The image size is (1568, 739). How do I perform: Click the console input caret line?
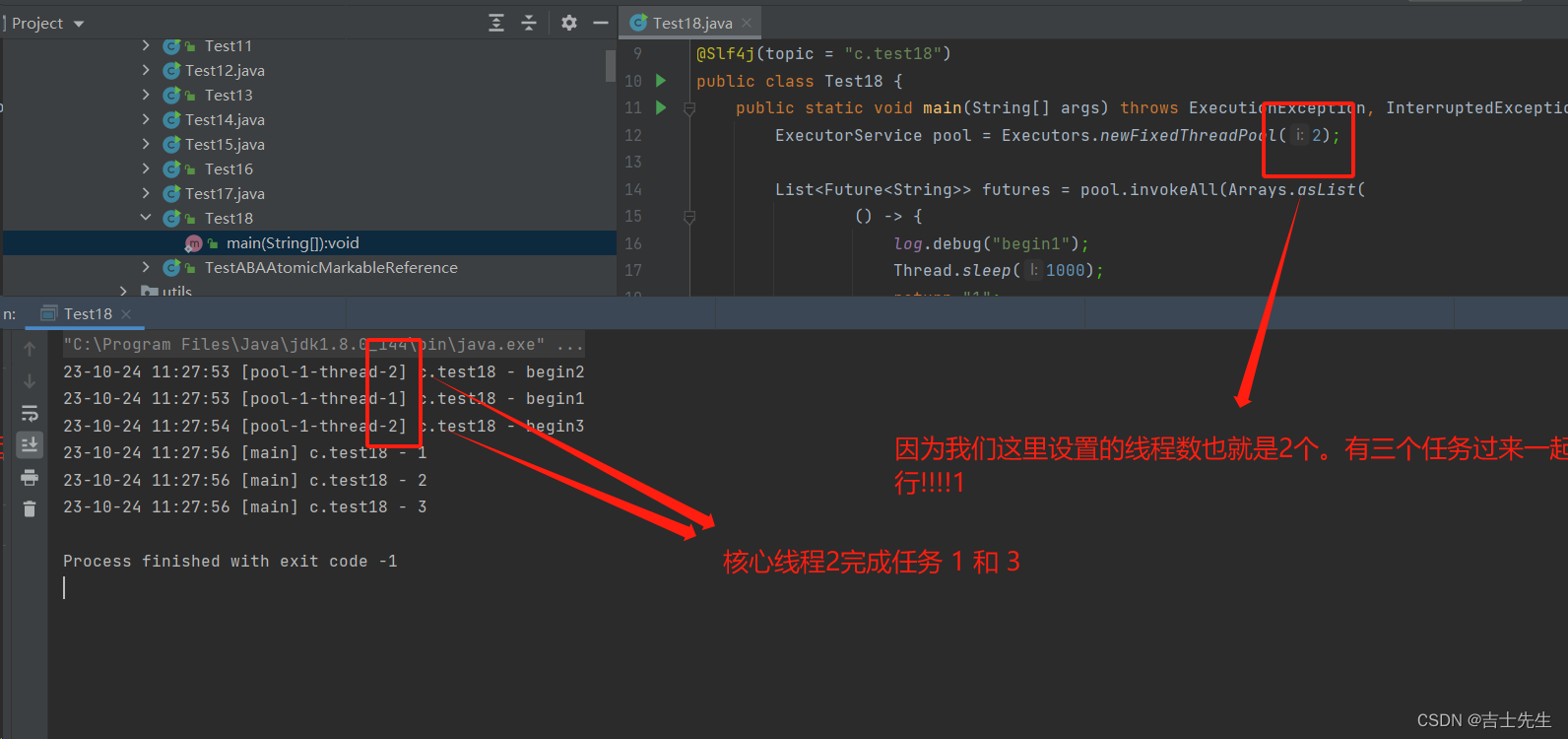(x=65, y=588)
